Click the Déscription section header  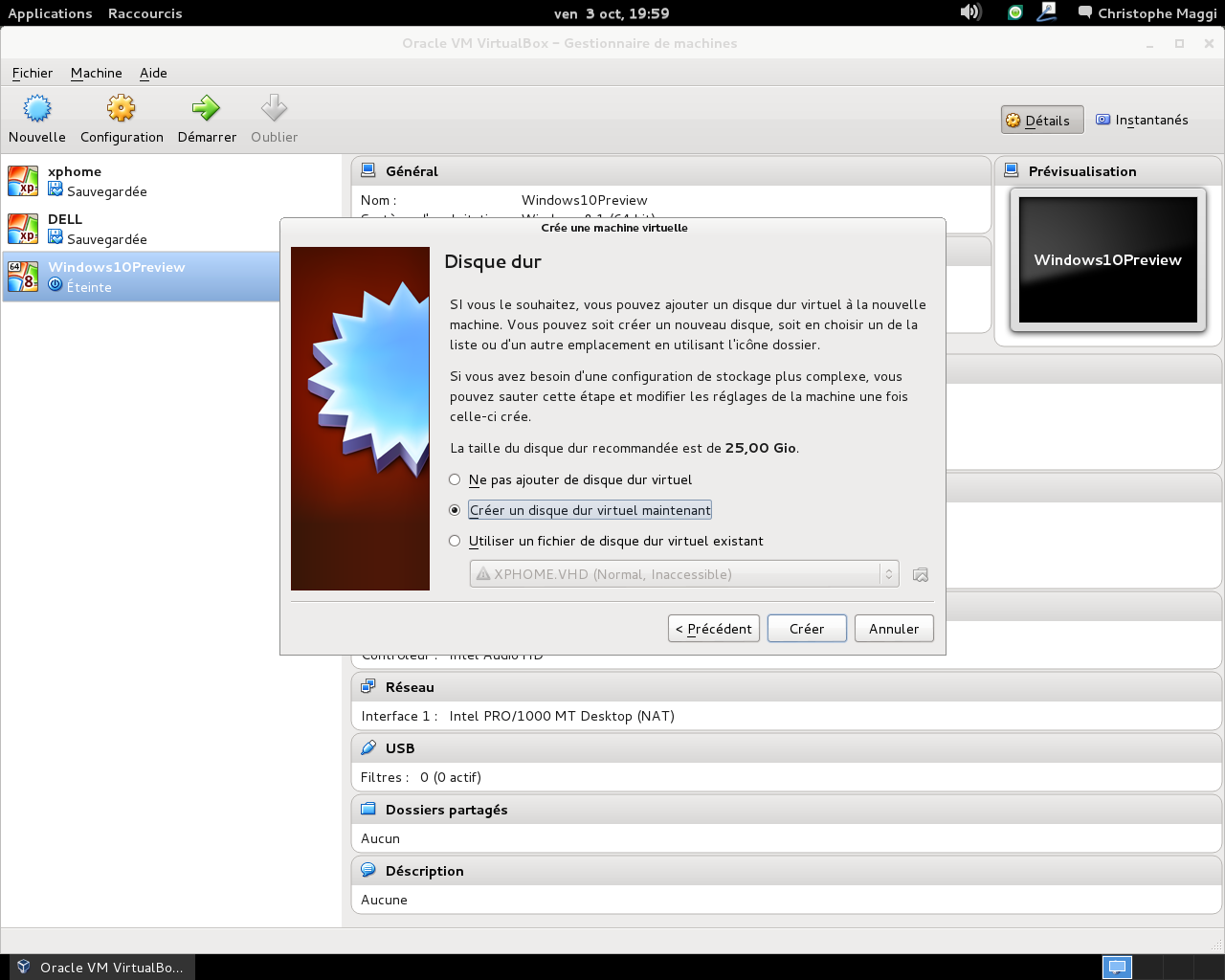(x=786, y=871)
